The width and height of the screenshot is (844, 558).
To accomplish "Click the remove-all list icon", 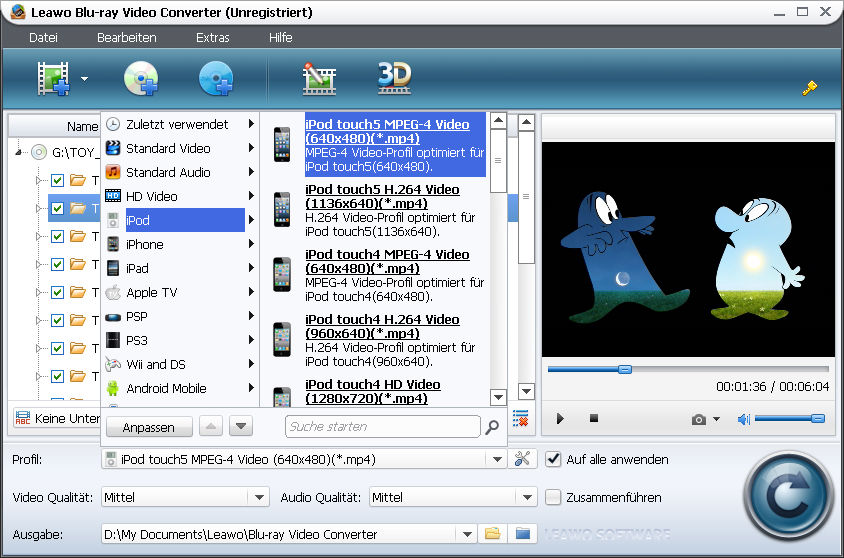I will [520, 418].
